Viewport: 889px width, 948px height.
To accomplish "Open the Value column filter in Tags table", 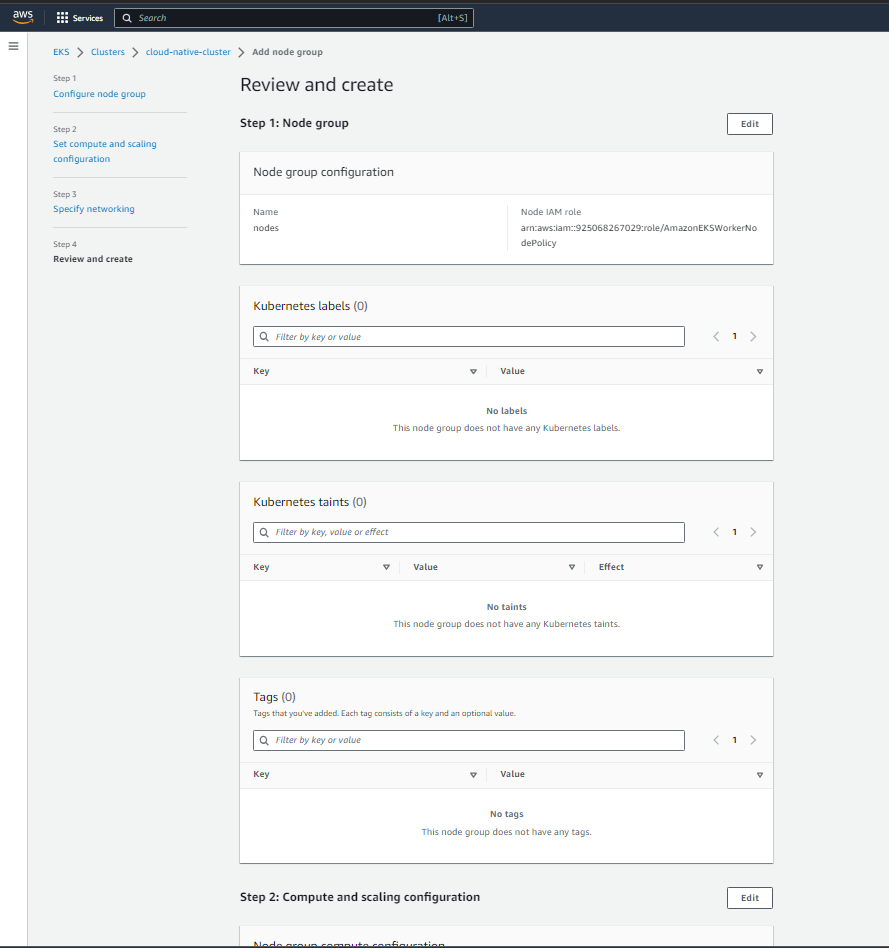I will (760, 774).
